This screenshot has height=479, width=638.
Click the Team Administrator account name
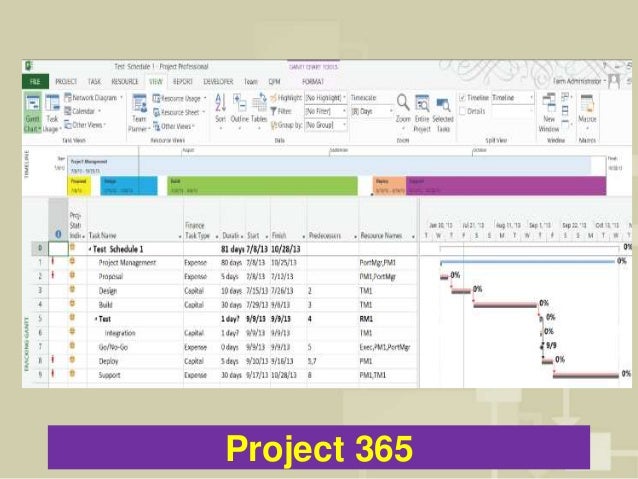pos(577,81)
